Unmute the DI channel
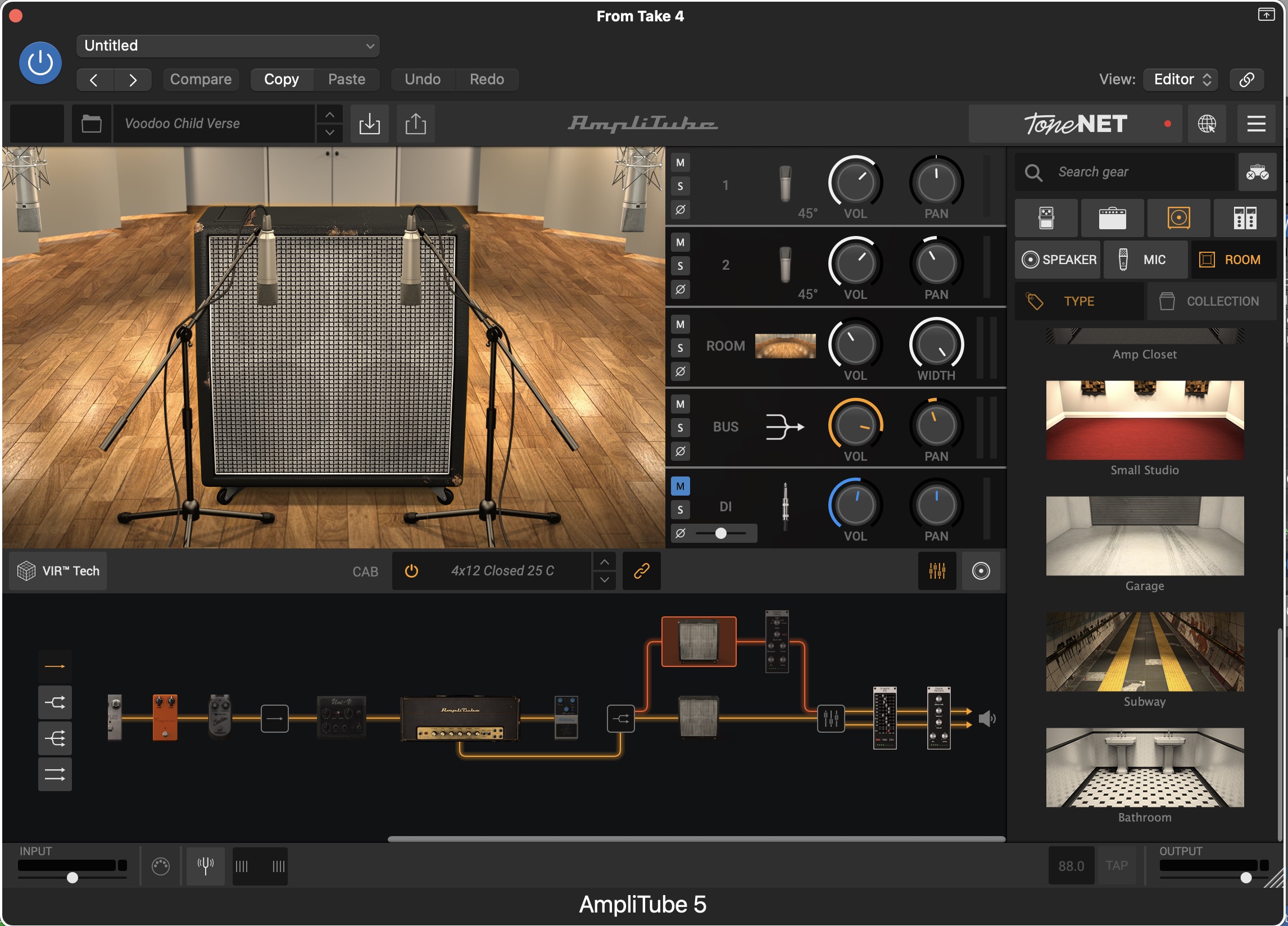Screen dimensions: 1288x926 [681, 486]
